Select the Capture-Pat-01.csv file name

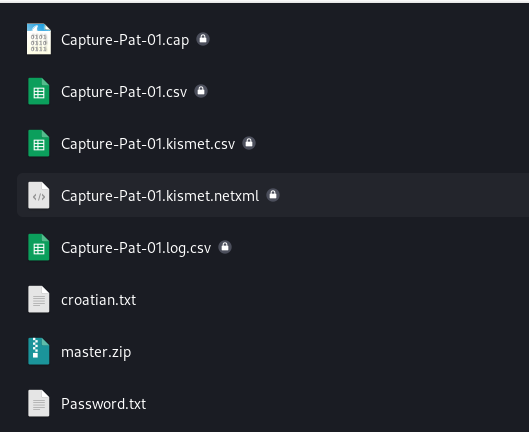[x=124, y=92]
